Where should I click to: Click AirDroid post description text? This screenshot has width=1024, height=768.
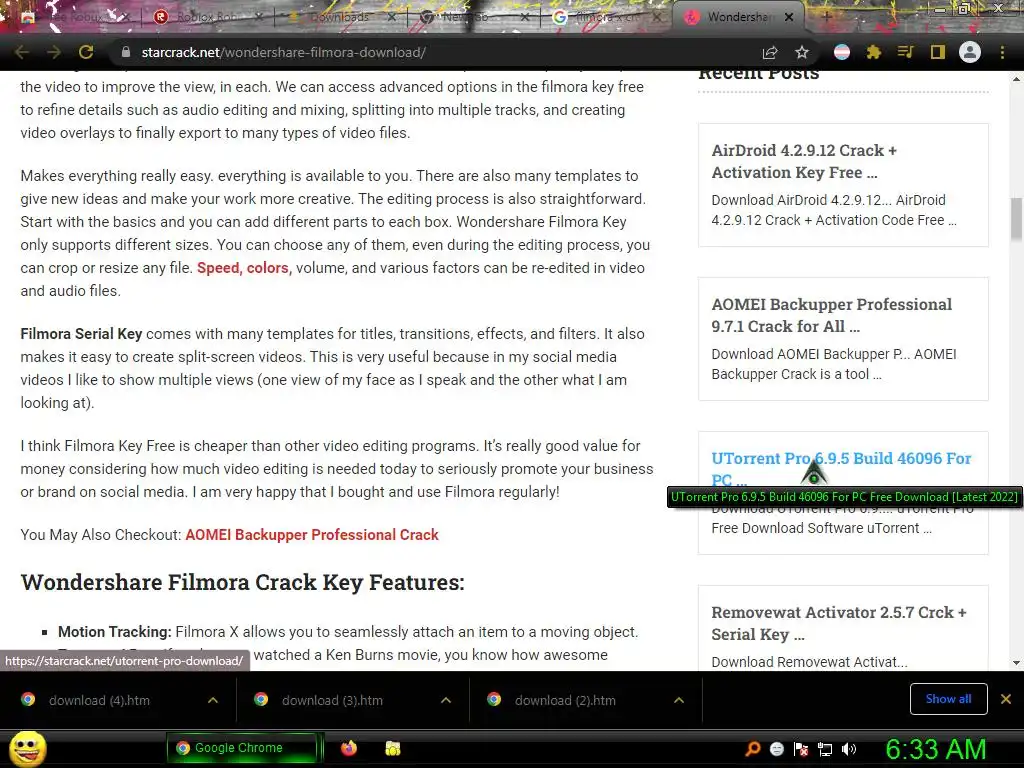click(x=834, y=210)
